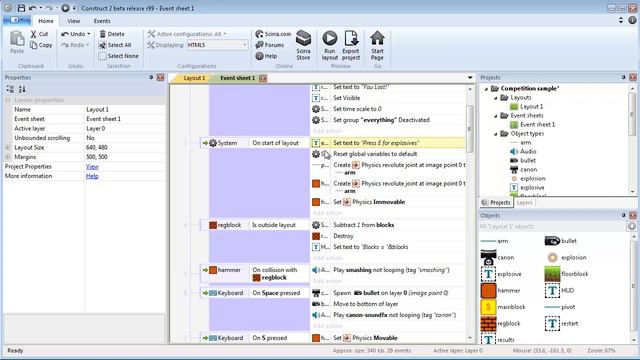Select the bullet object in Objects panel
Screen dimensions: 640x360
click(x=561, y=241)
